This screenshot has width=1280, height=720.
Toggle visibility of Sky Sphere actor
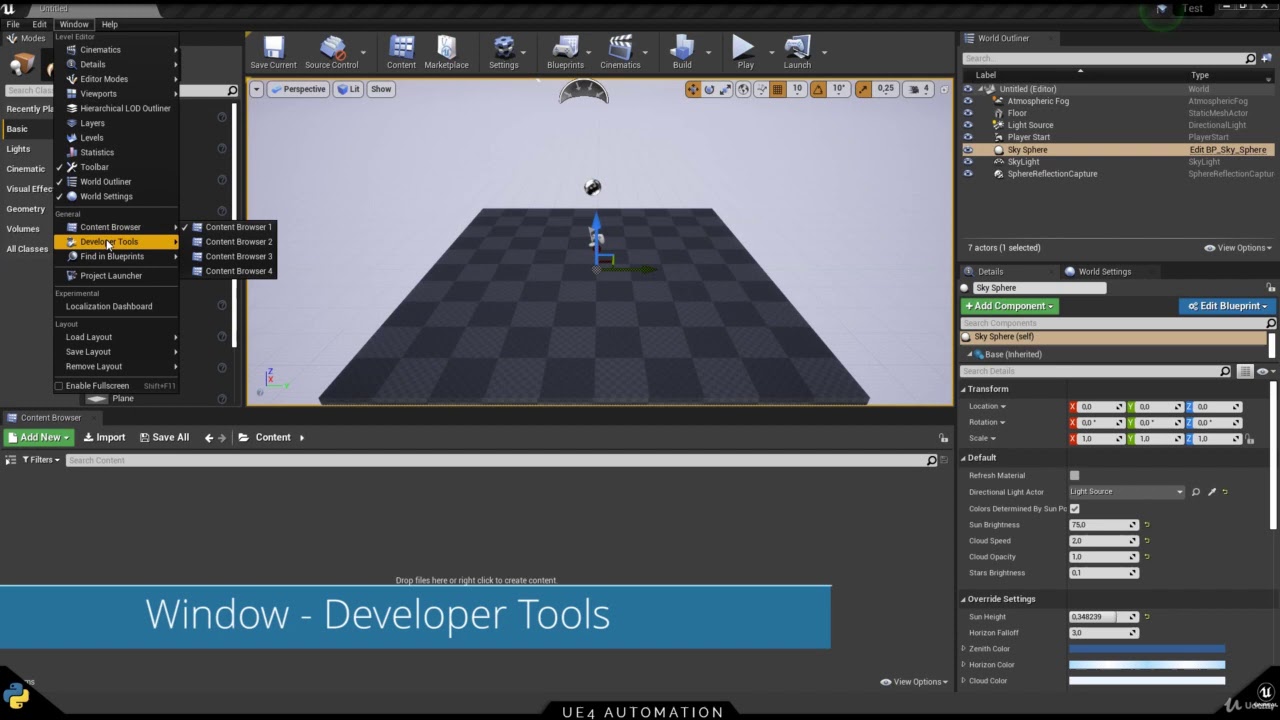967,150
